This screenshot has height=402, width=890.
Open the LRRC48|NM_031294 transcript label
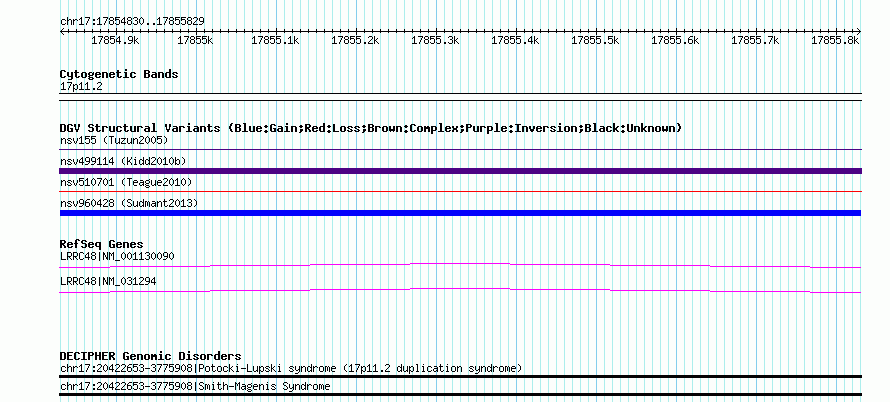click(x=108, y=281)
